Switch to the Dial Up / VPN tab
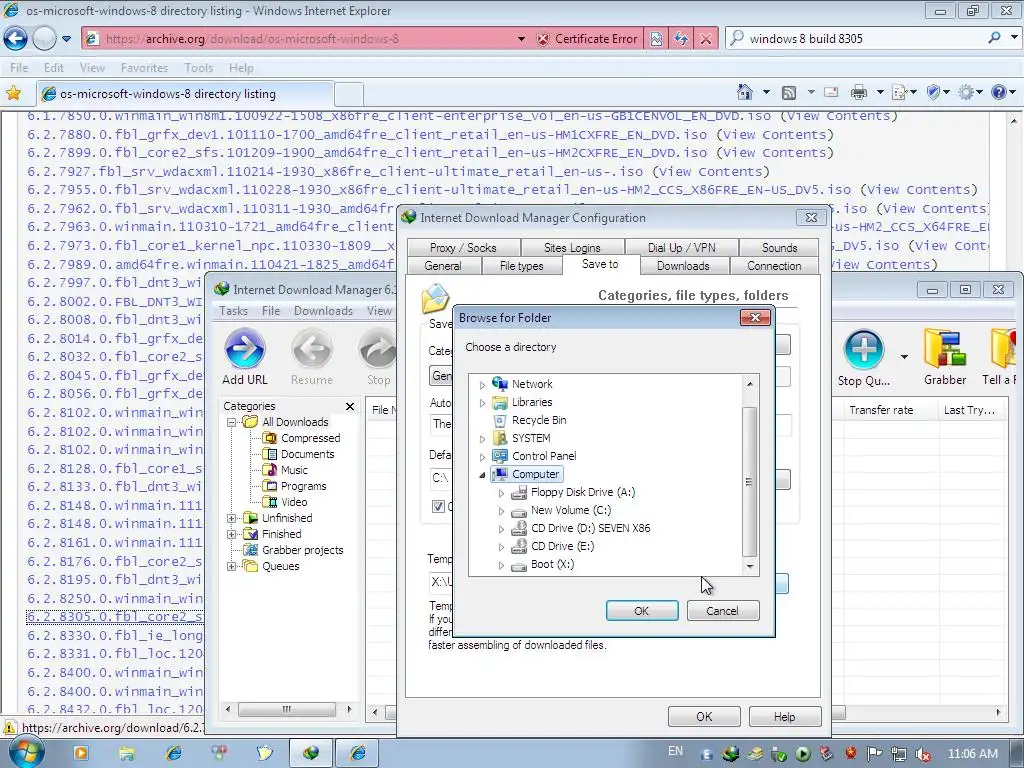 tap(682, 248)
